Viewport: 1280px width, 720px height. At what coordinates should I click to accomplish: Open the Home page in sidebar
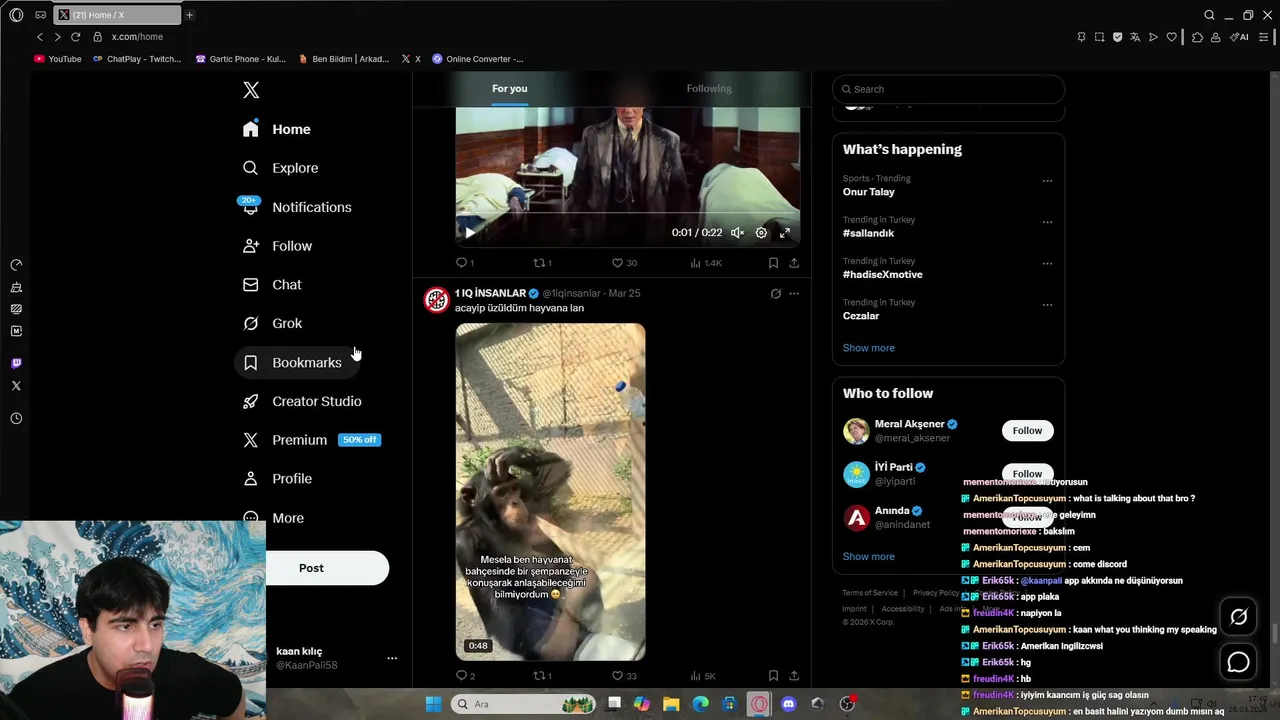pos(277,129)
